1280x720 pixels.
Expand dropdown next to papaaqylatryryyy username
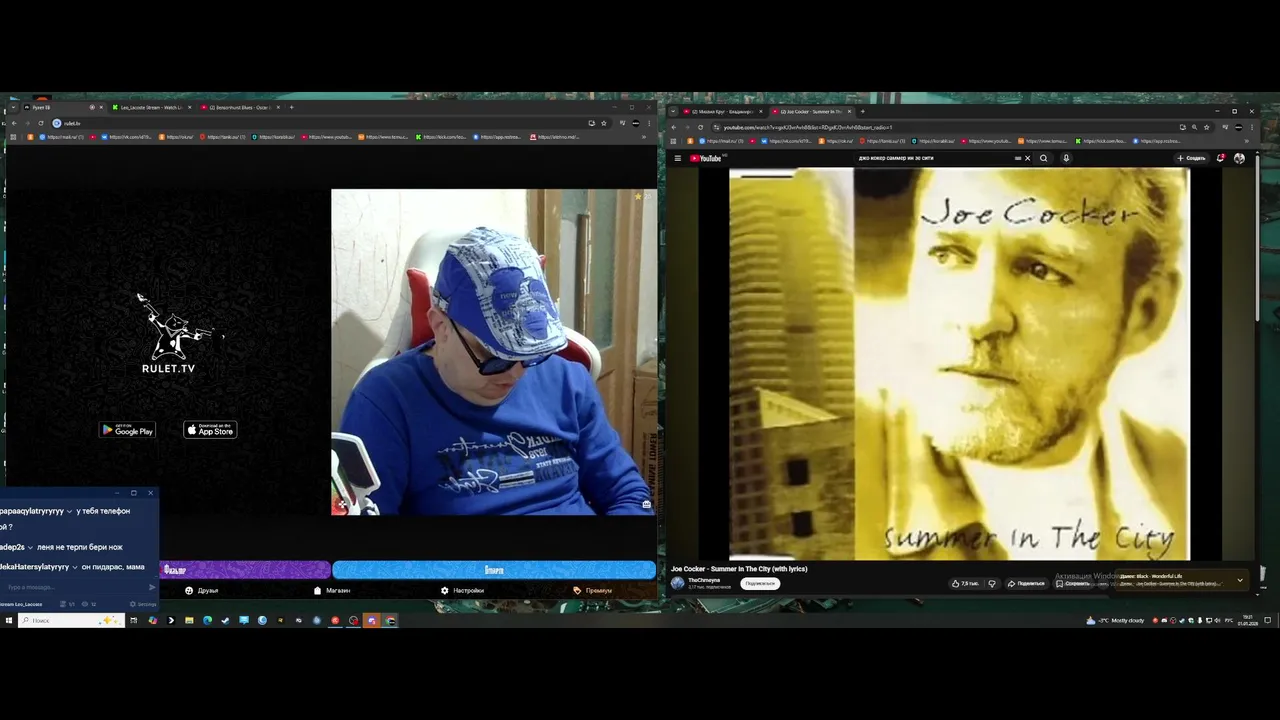coord(69,511)
